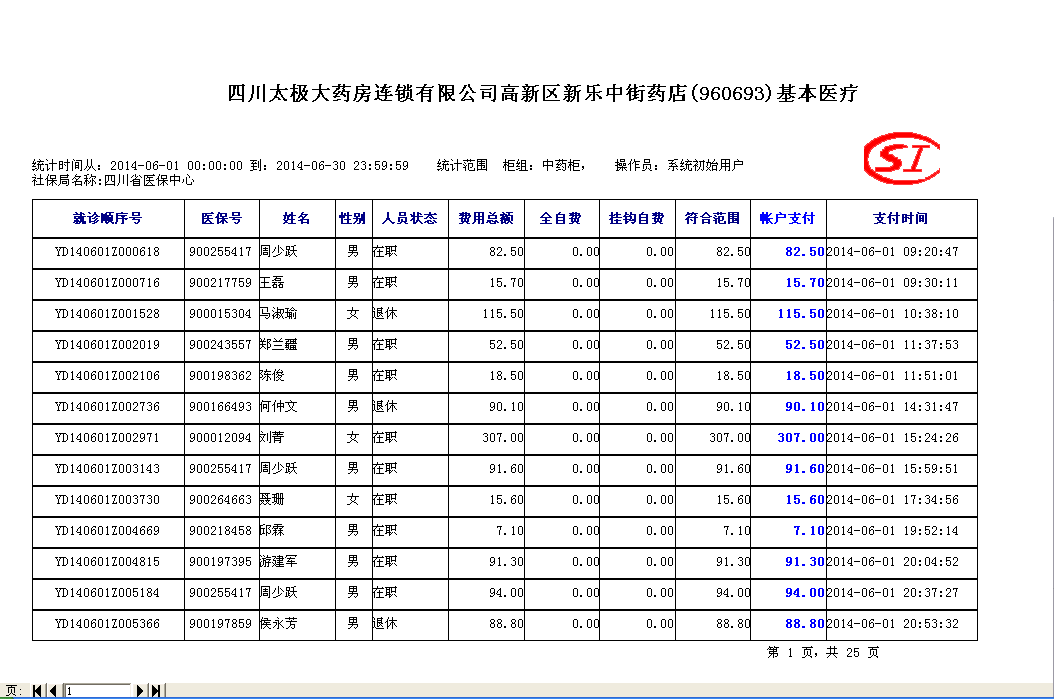Click insurance number 900015304
1054x699 pixels.
click(x=220, y=314)
